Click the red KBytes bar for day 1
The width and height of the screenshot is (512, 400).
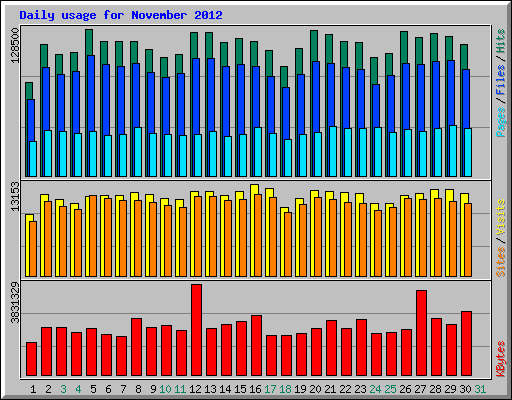click(x=32, y=359)
